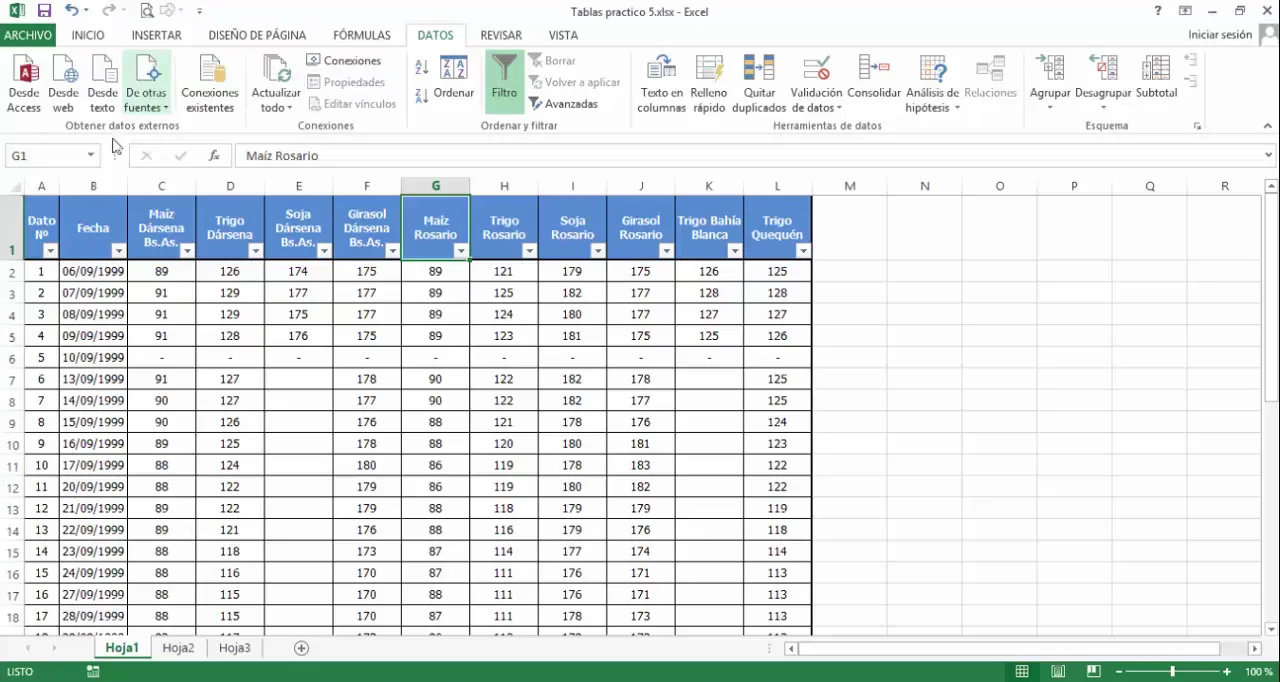Select cell with date 13/09/1999

[93, 379]
